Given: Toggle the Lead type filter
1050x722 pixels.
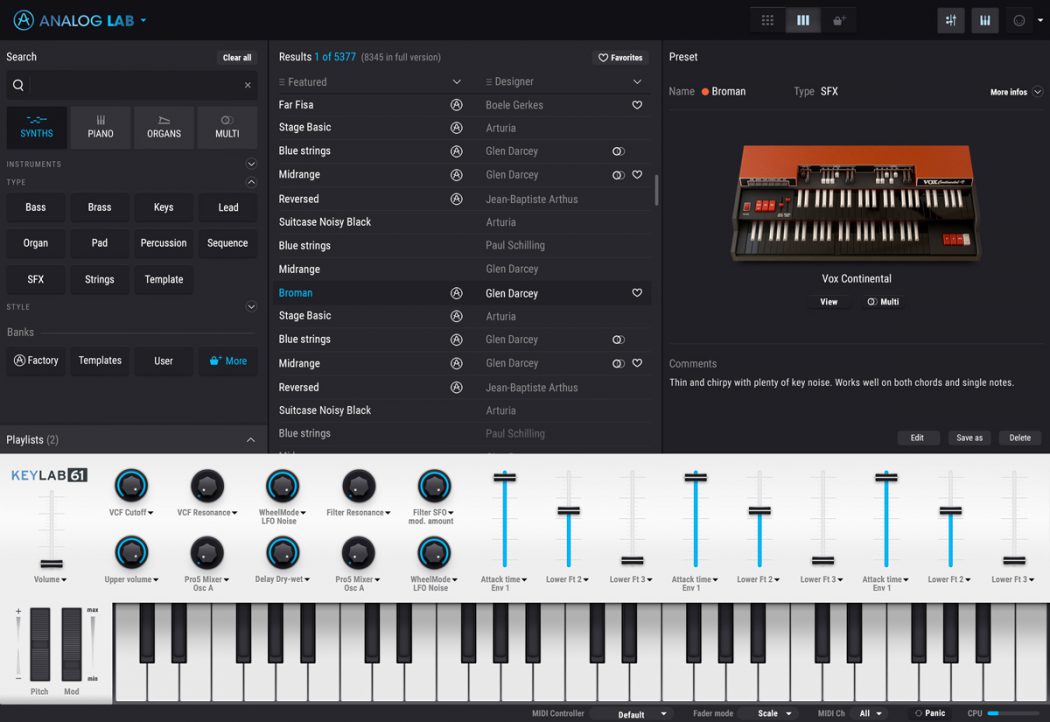Looking at the screenshot, I should 228,208.
